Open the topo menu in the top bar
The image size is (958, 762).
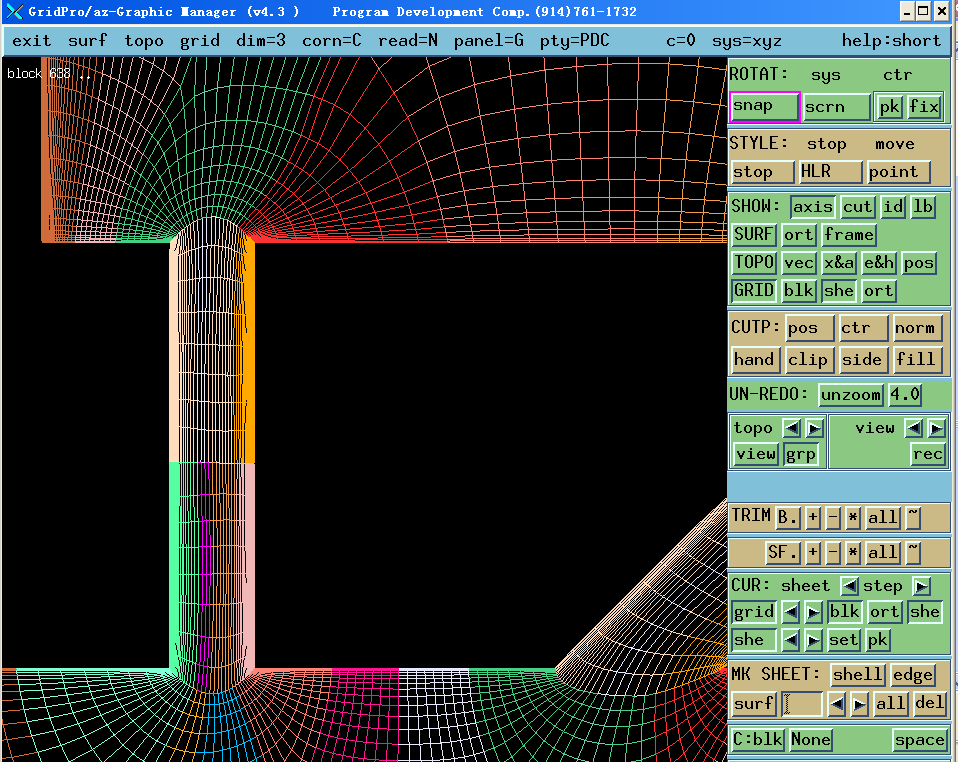point(144,41)
